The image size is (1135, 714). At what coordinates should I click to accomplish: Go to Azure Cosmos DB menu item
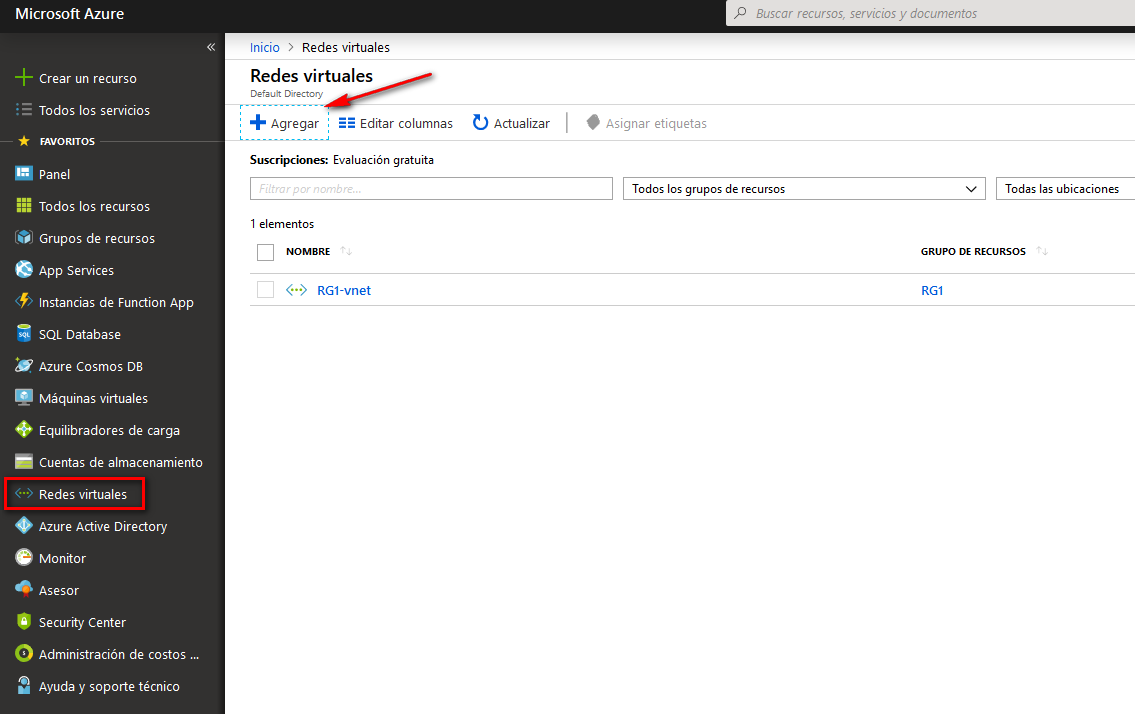tap(90, 366)
